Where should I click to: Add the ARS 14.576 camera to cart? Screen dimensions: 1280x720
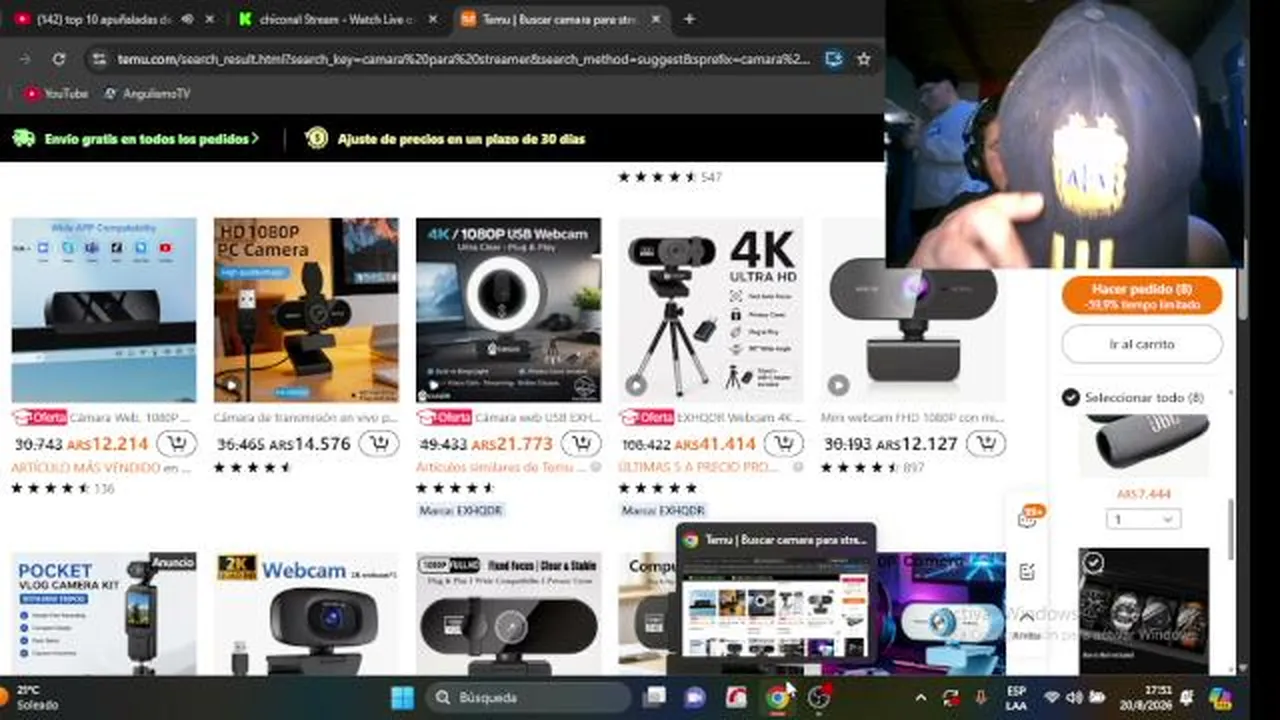click(x=379, y=443)
